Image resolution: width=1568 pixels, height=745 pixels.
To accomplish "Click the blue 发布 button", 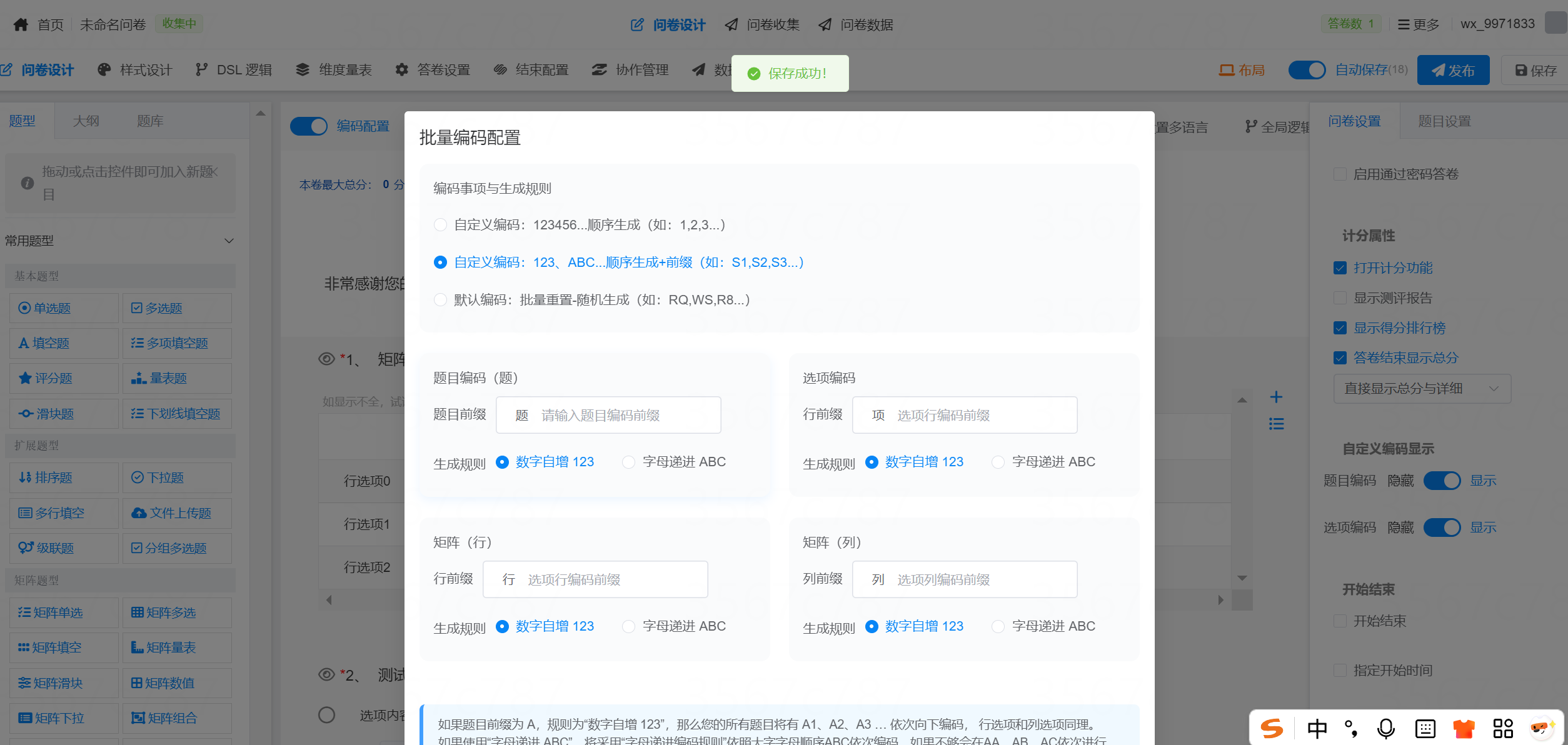I will (1453, 71).
